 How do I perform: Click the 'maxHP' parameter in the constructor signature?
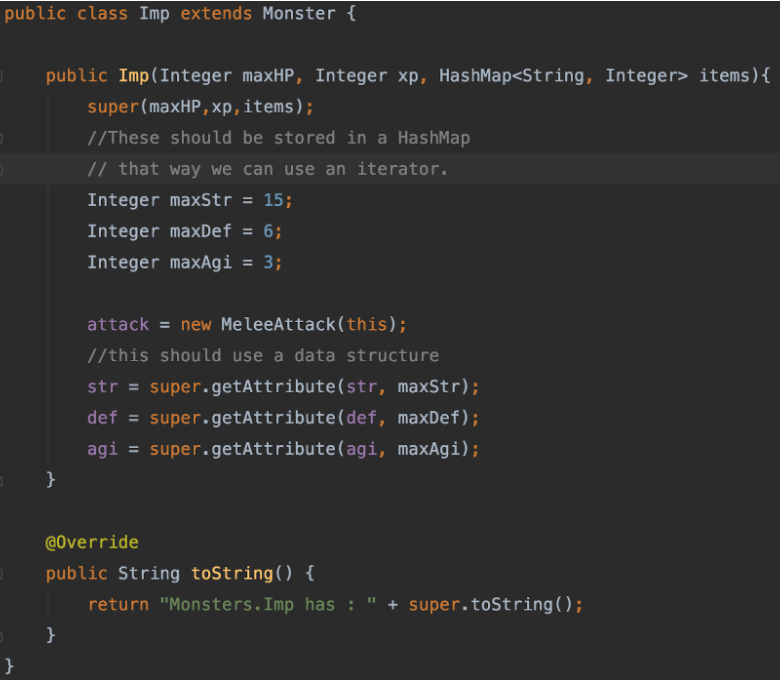268,76
